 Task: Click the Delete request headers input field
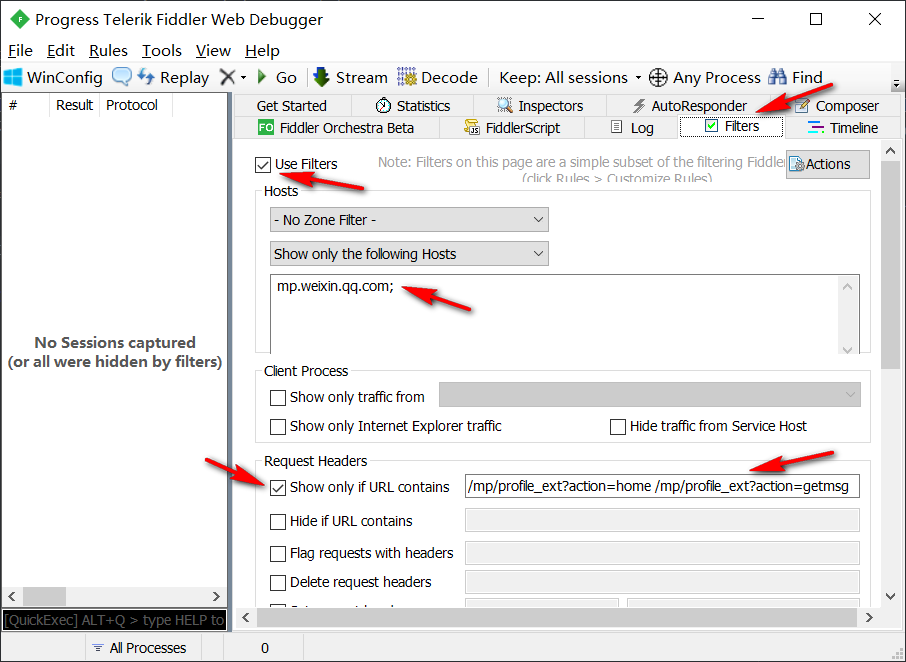[x=662, y=582]
